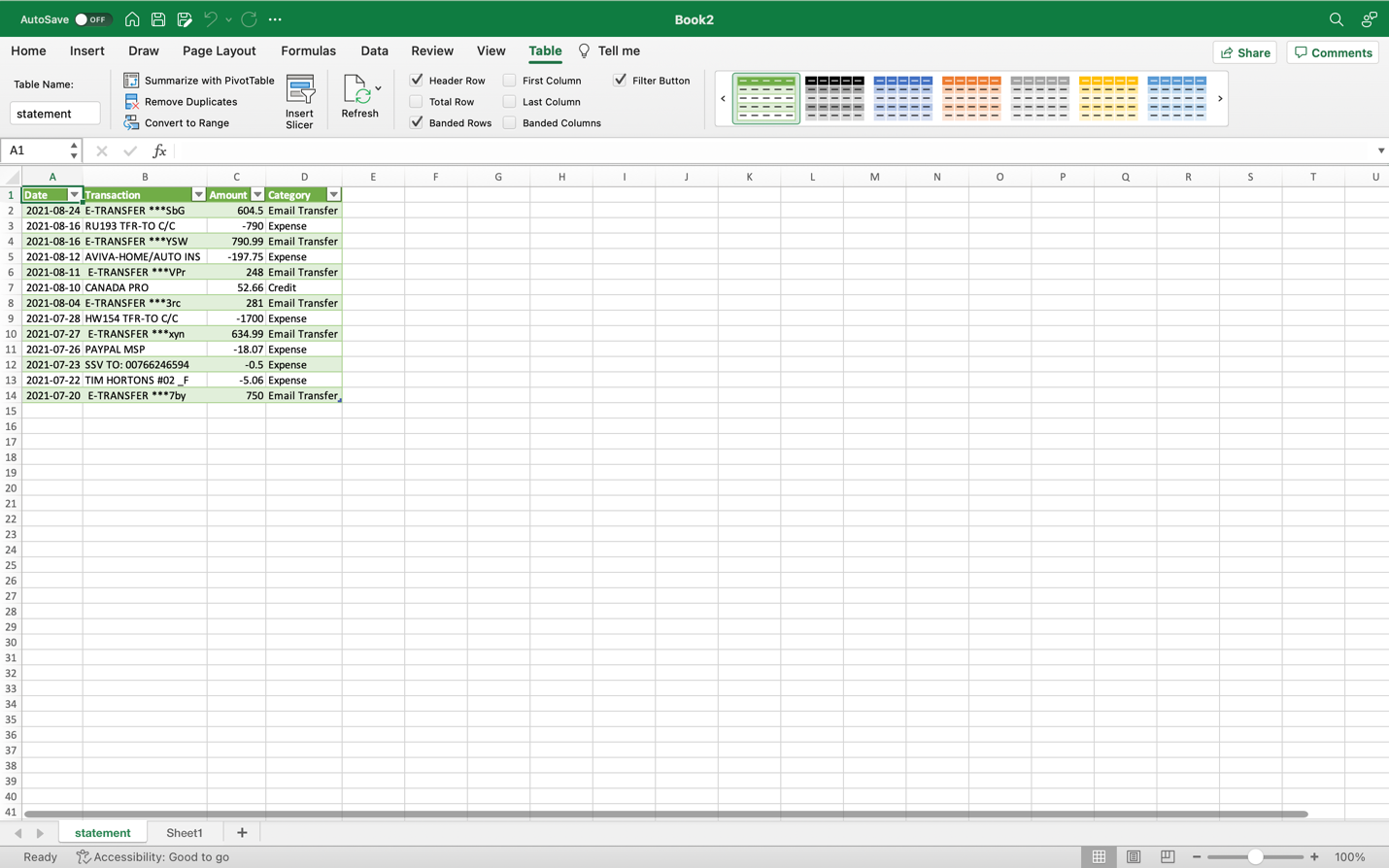This screenshot has height=868, width=1389.
Task: Click the fx insert function icon
Action: click(159, 151)
